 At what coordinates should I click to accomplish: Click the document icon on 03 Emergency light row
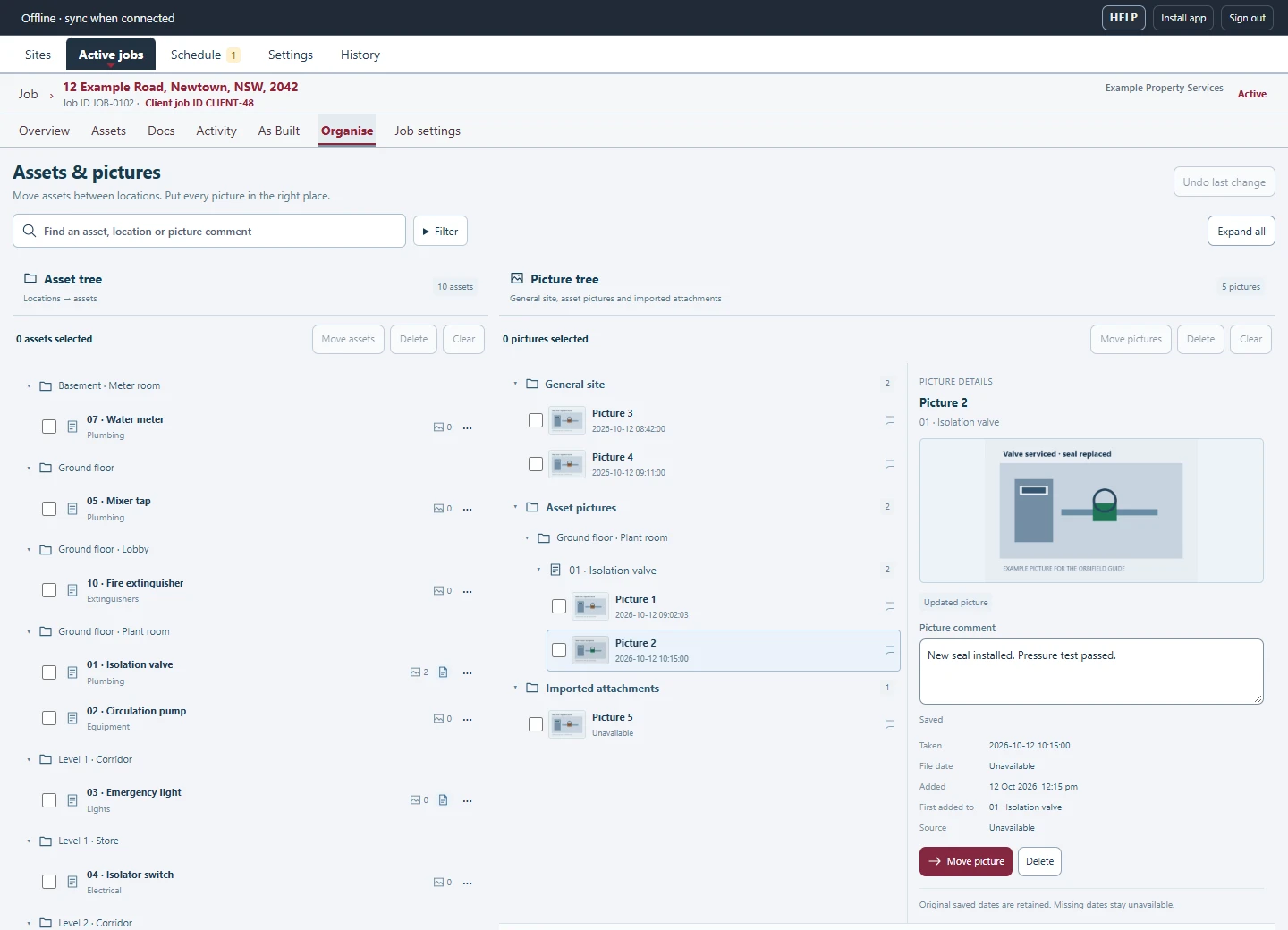(x=444, y=800)
